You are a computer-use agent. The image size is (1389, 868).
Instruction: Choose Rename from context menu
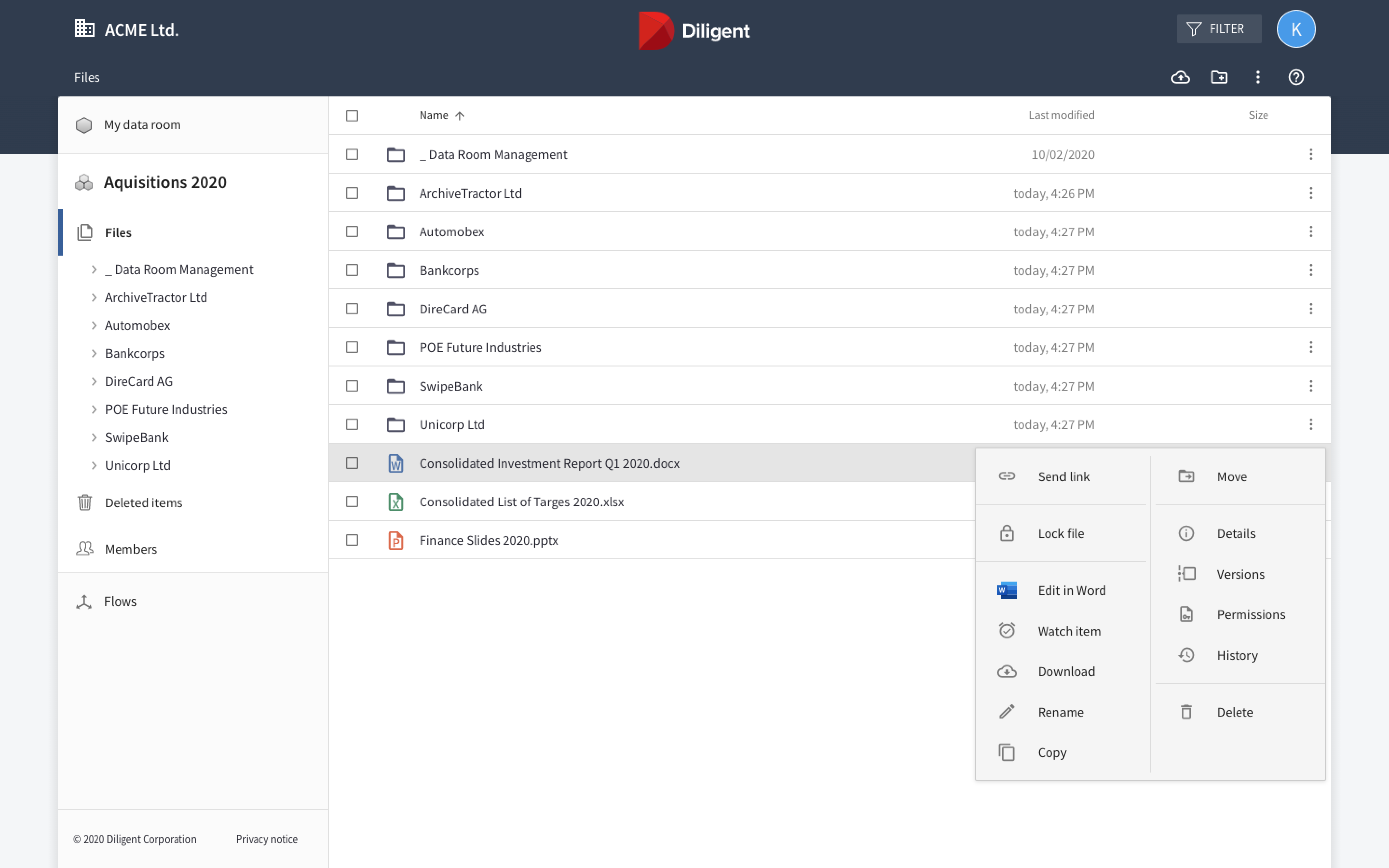pyautogui.click(x=1062, y=712)
